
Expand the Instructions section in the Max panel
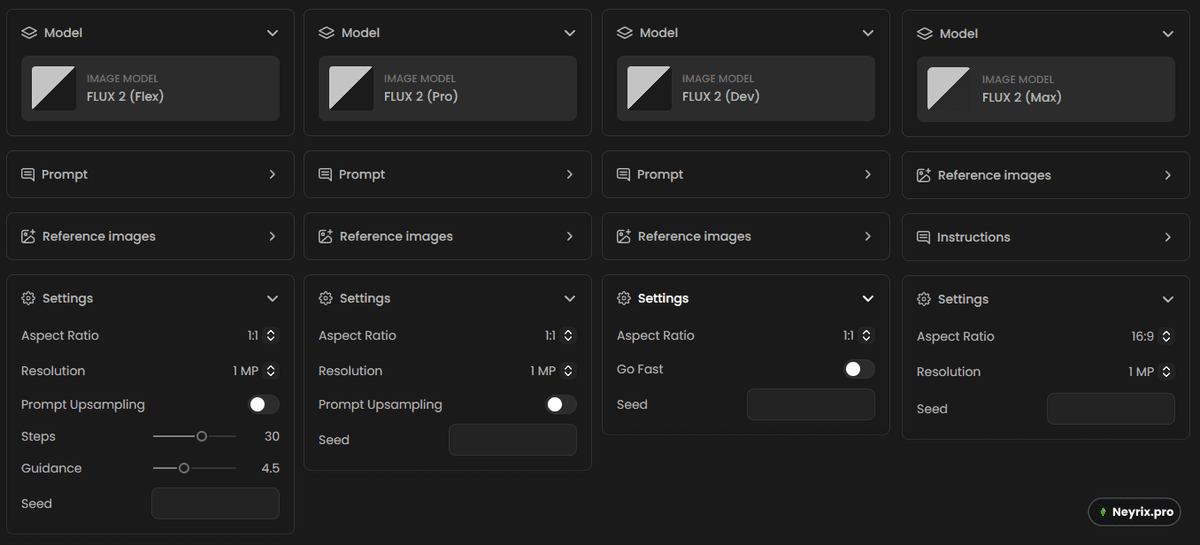(x=1168, y=237)
